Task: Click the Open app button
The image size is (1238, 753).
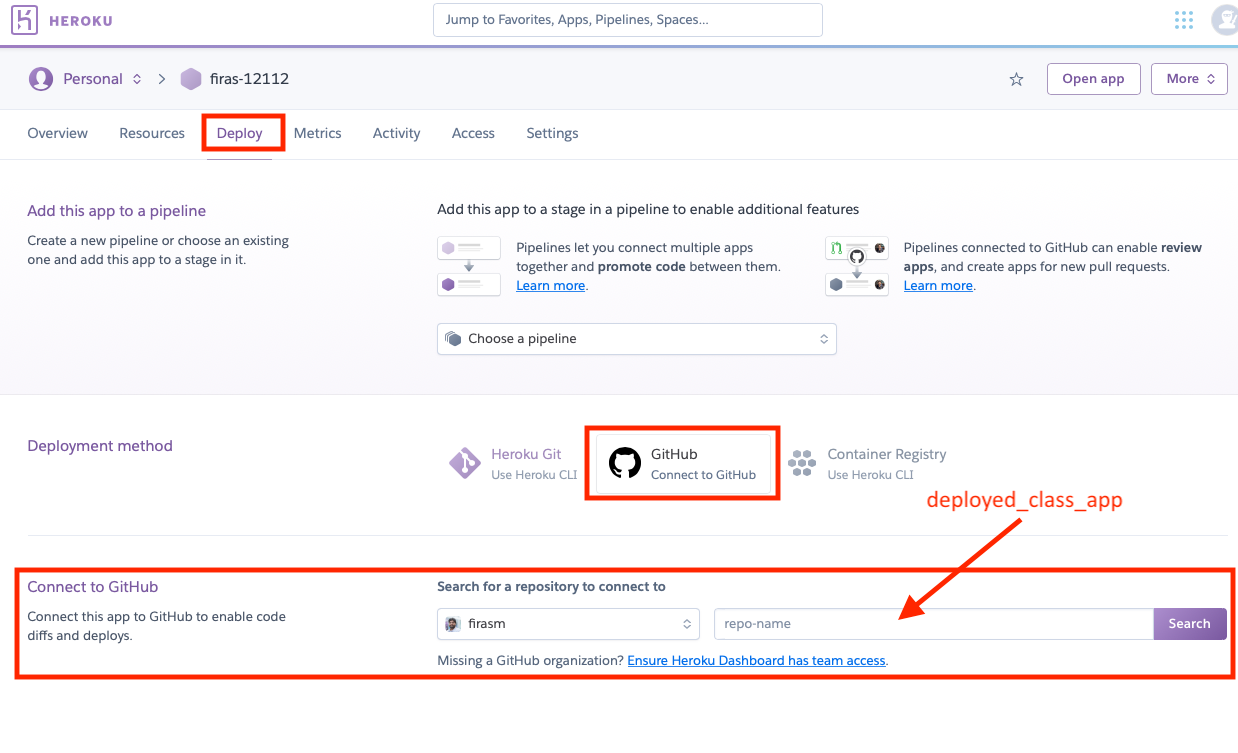Action: (x=1093, y=79)
